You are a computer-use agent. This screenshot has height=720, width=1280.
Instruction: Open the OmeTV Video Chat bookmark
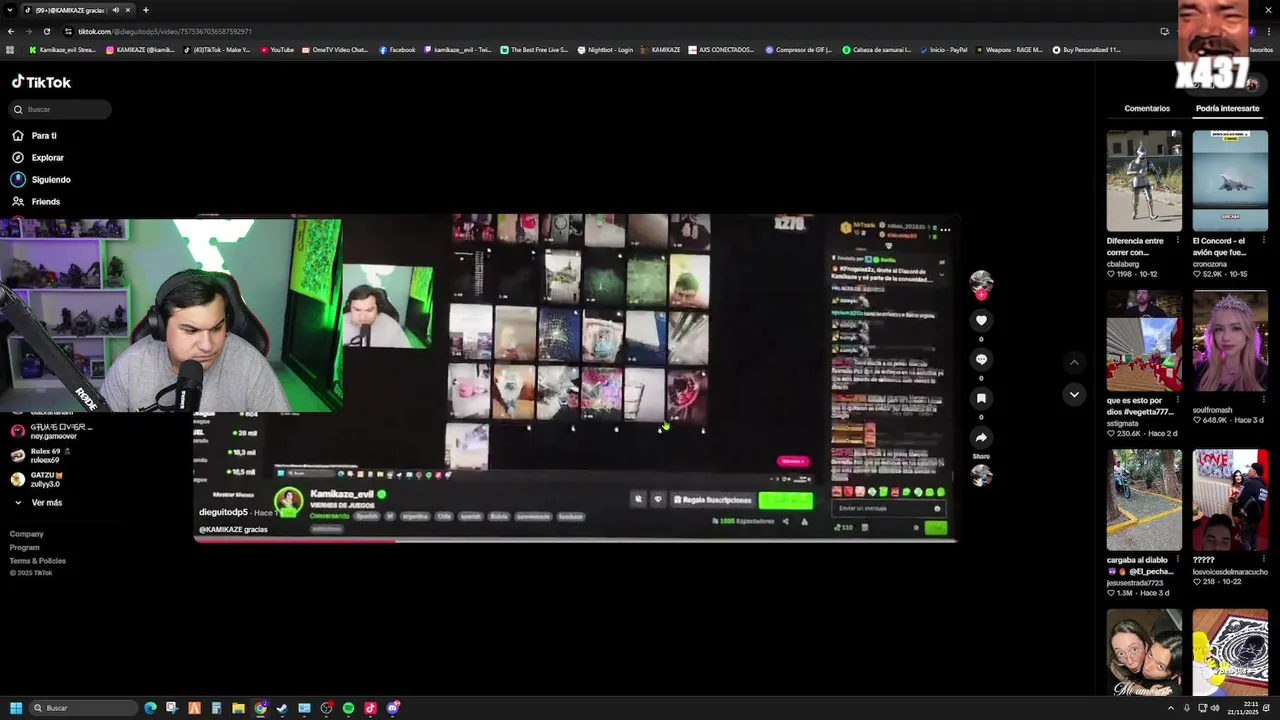335,49
